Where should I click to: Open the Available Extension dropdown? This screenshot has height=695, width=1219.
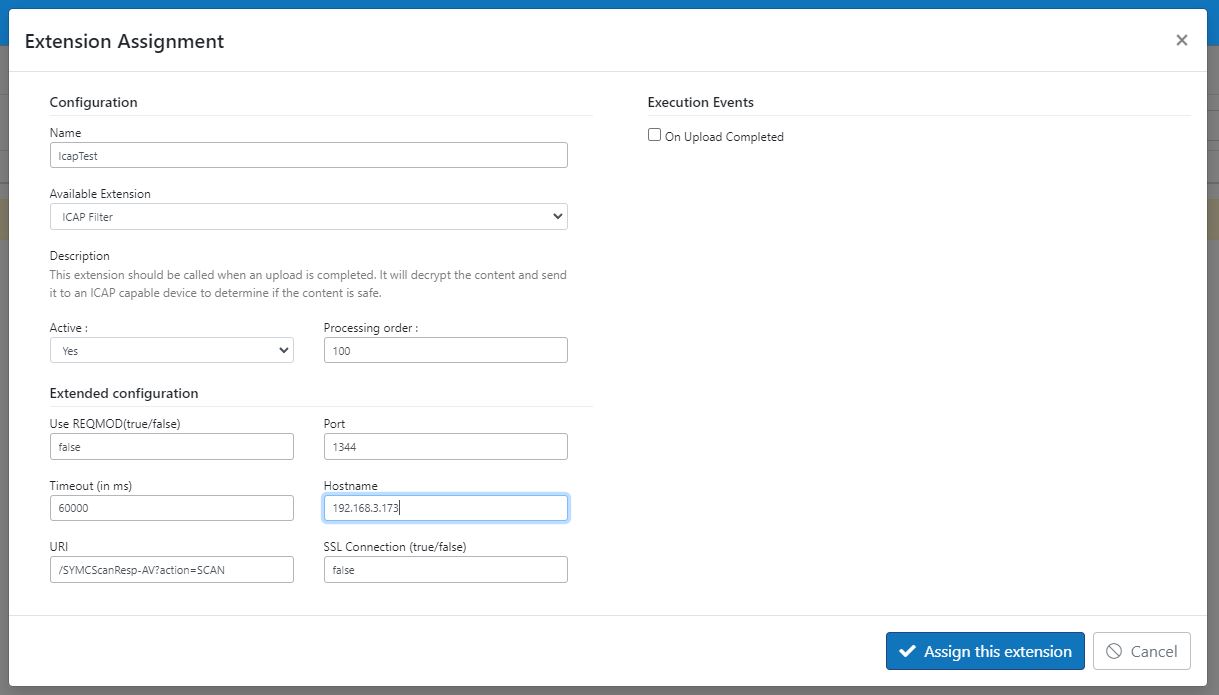pyautogui.click(x=308, y=216)
